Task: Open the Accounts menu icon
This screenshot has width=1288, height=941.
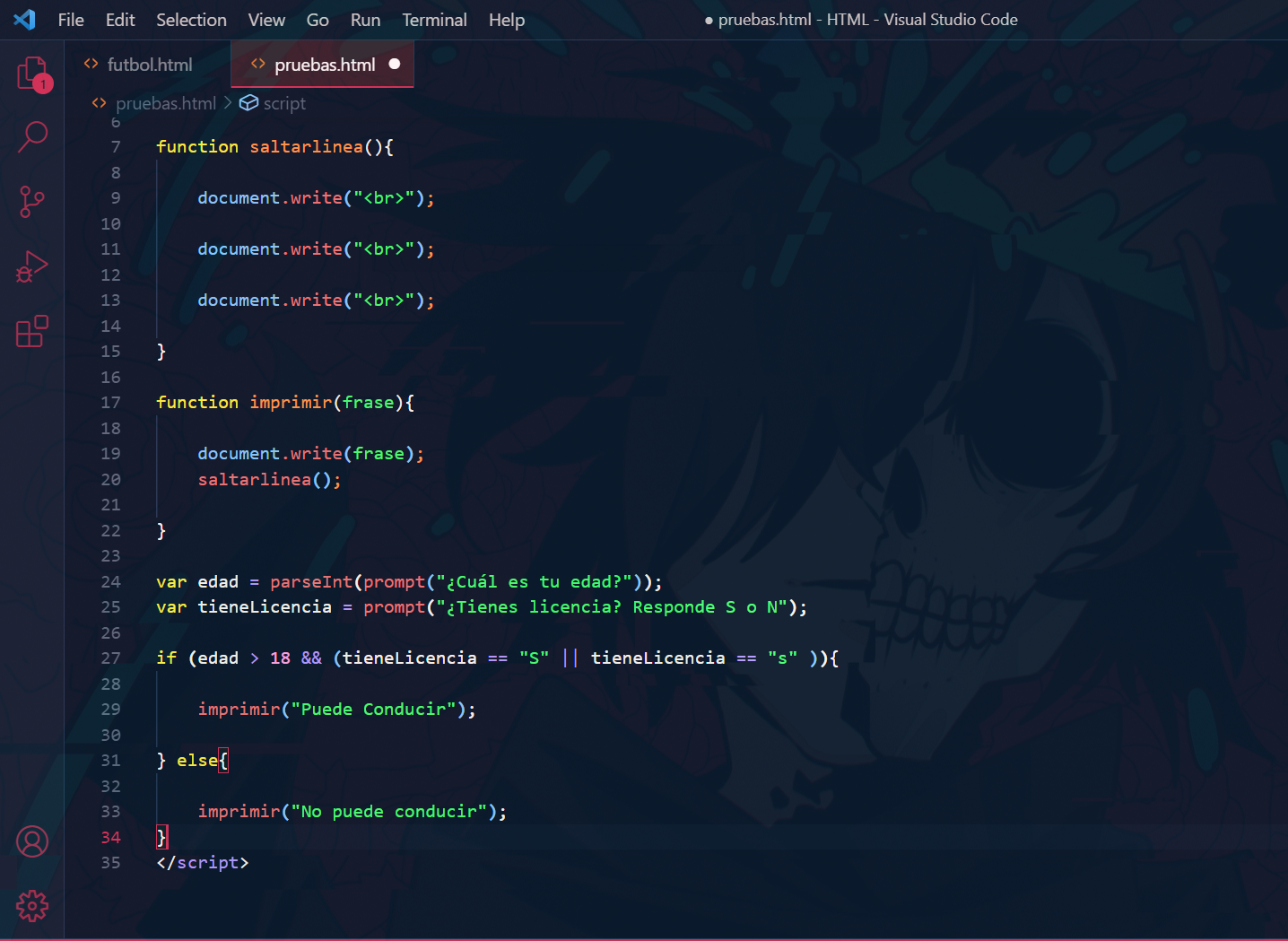Action: 32,841
